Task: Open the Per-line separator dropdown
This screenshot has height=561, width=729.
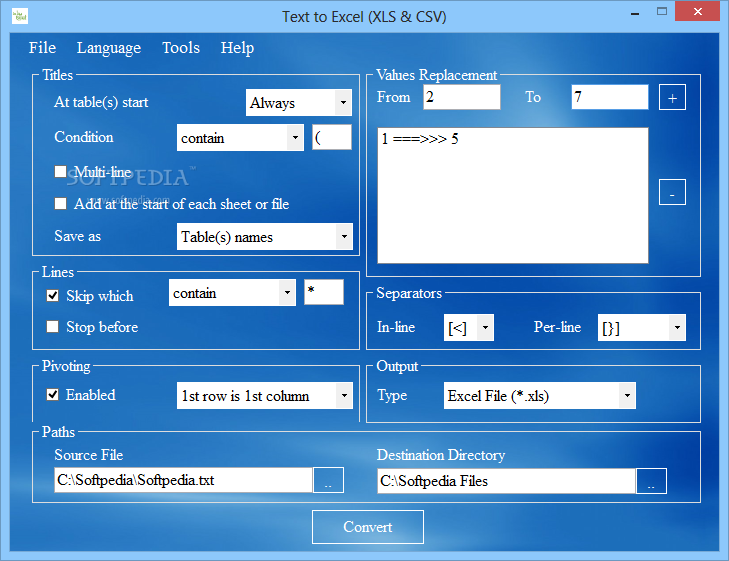Action: point(677,328)
